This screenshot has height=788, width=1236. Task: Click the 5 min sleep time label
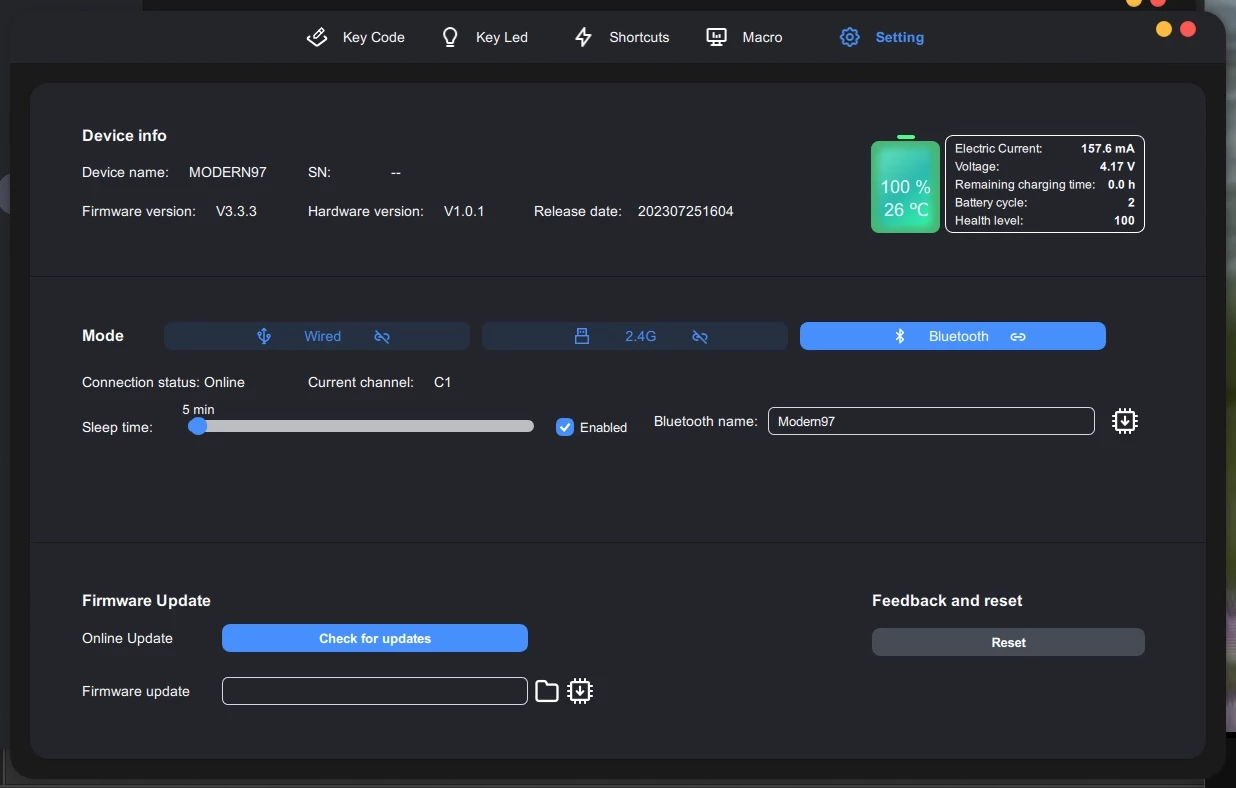pos(198,409)
